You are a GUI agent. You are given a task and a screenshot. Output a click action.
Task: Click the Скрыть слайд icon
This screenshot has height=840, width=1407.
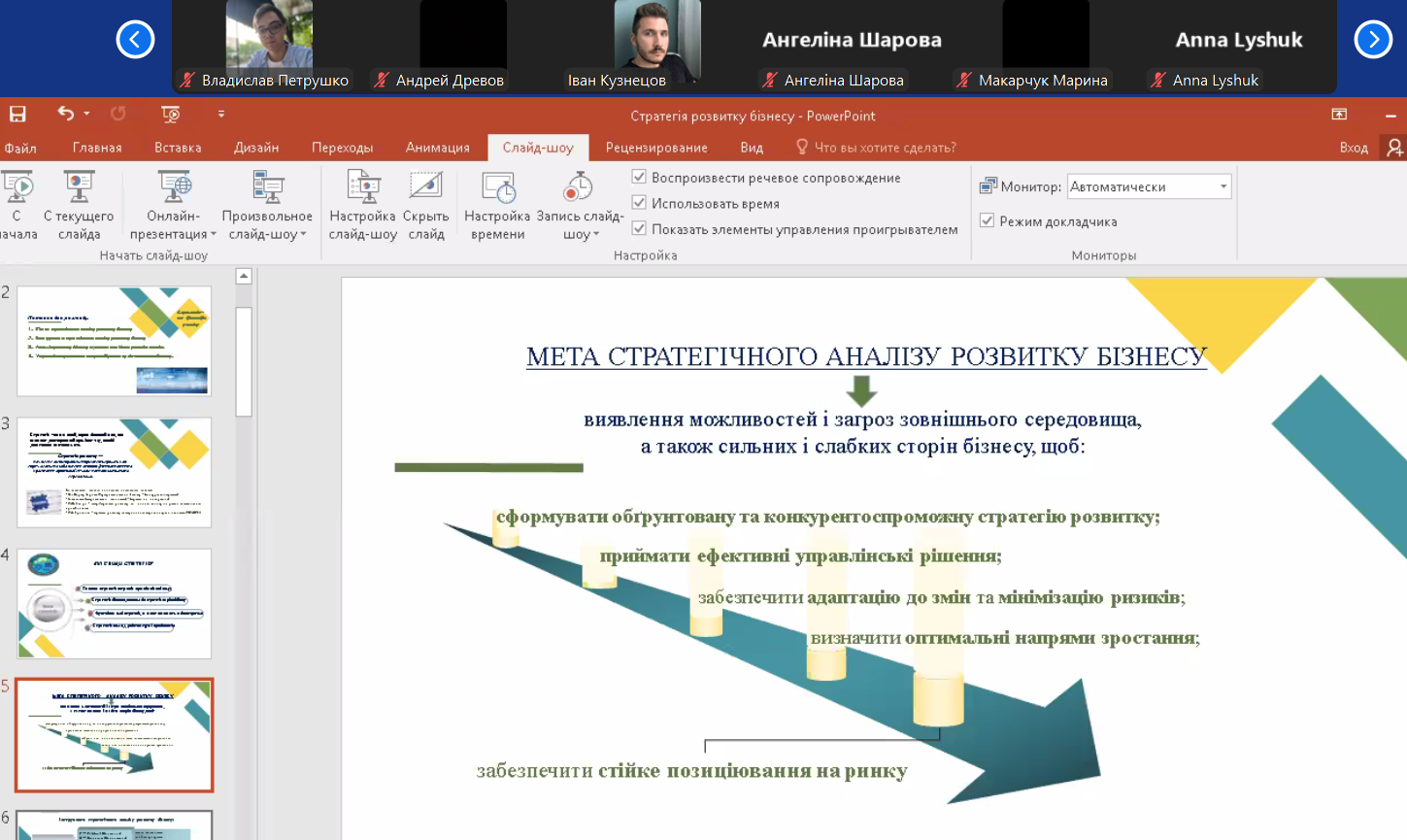pyautogui.click(x=425, y=186)
